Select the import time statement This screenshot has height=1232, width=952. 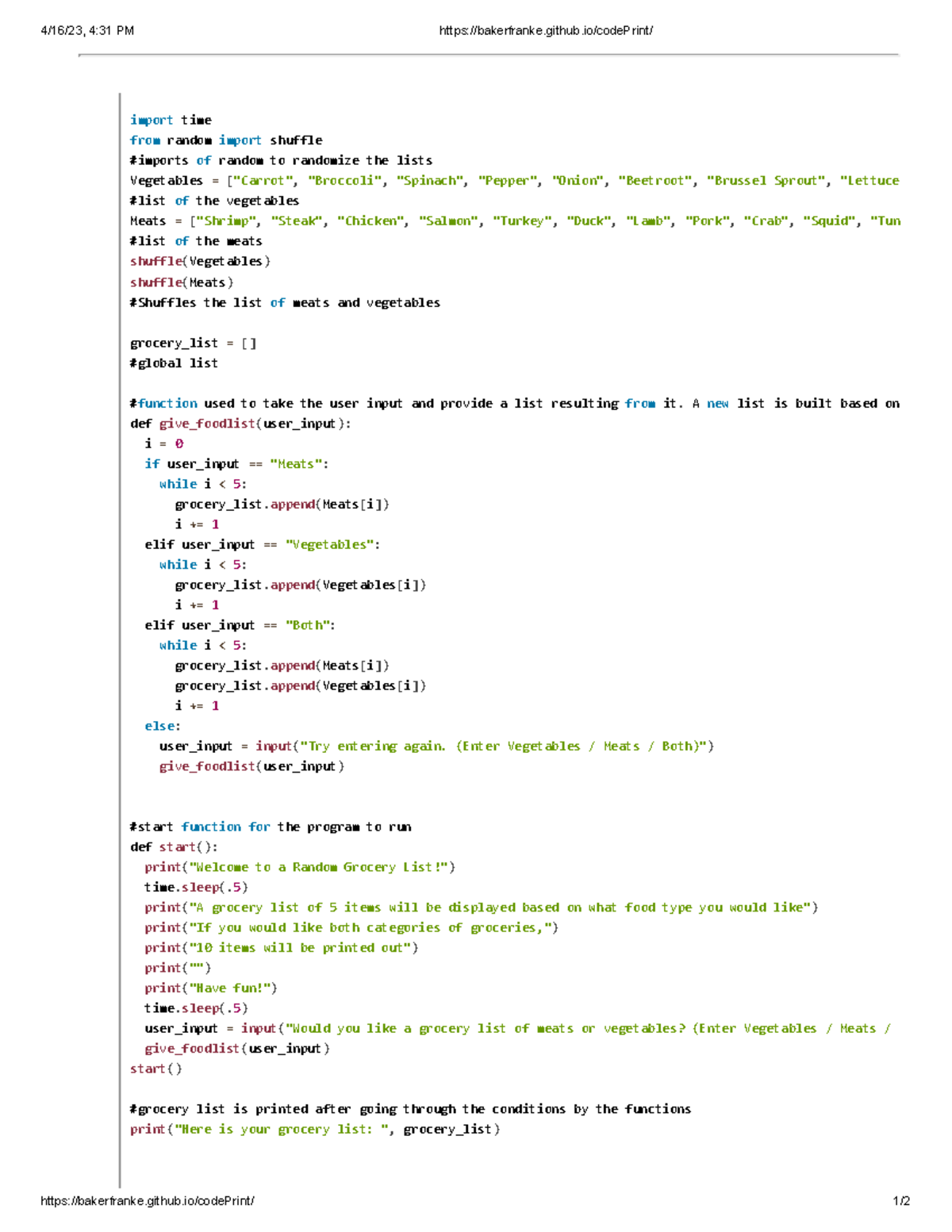[171, 119]
